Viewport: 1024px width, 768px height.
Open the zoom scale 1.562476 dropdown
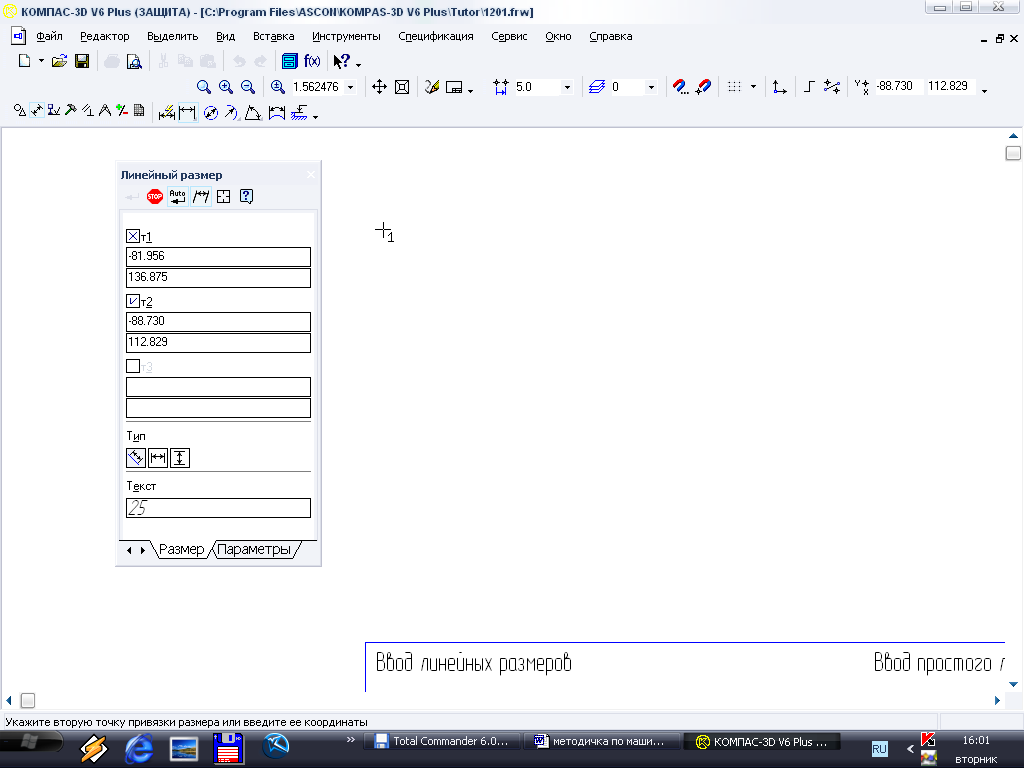[x=351, y=87]
